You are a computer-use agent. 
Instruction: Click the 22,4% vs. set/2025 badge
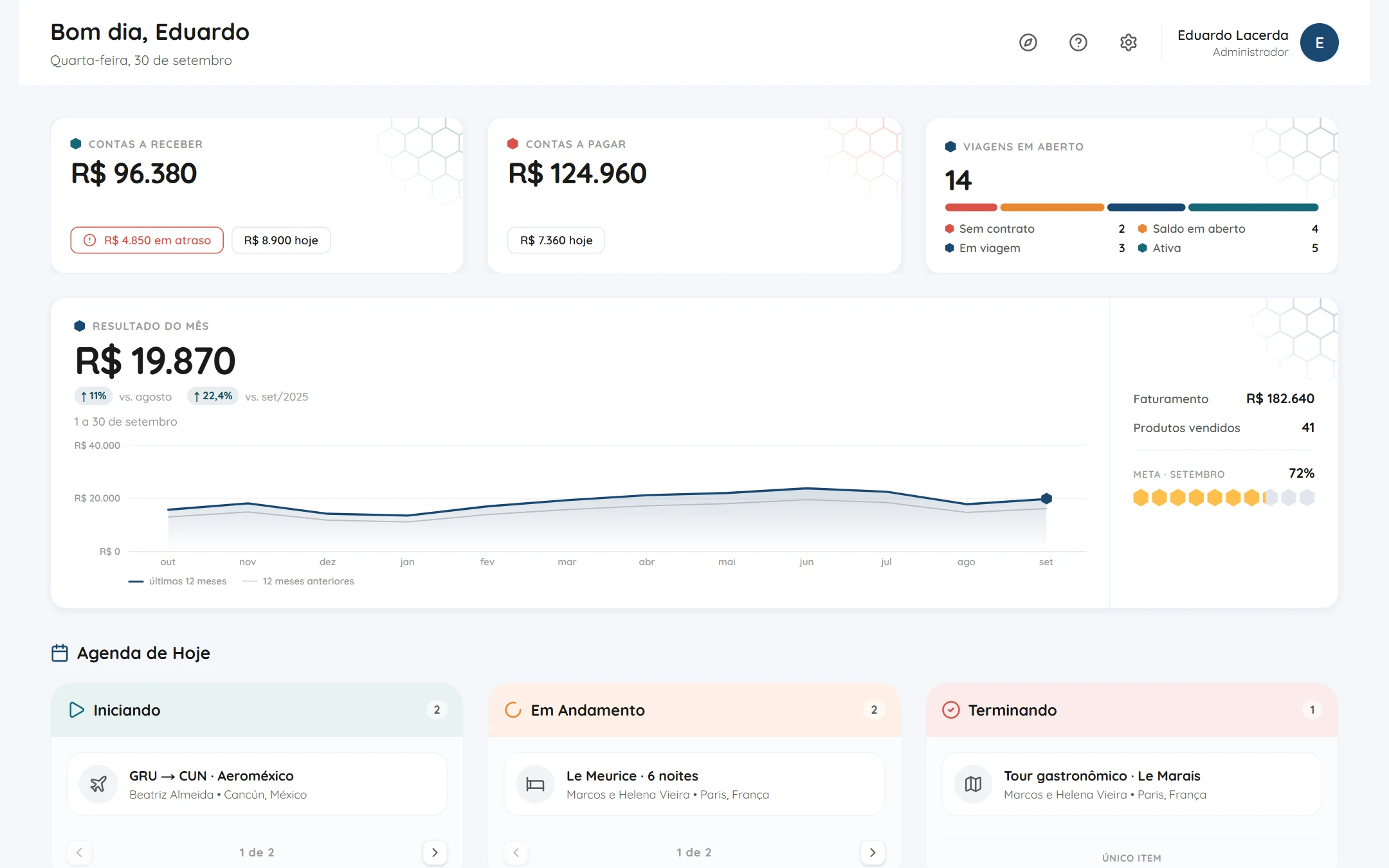pos(213,396)
